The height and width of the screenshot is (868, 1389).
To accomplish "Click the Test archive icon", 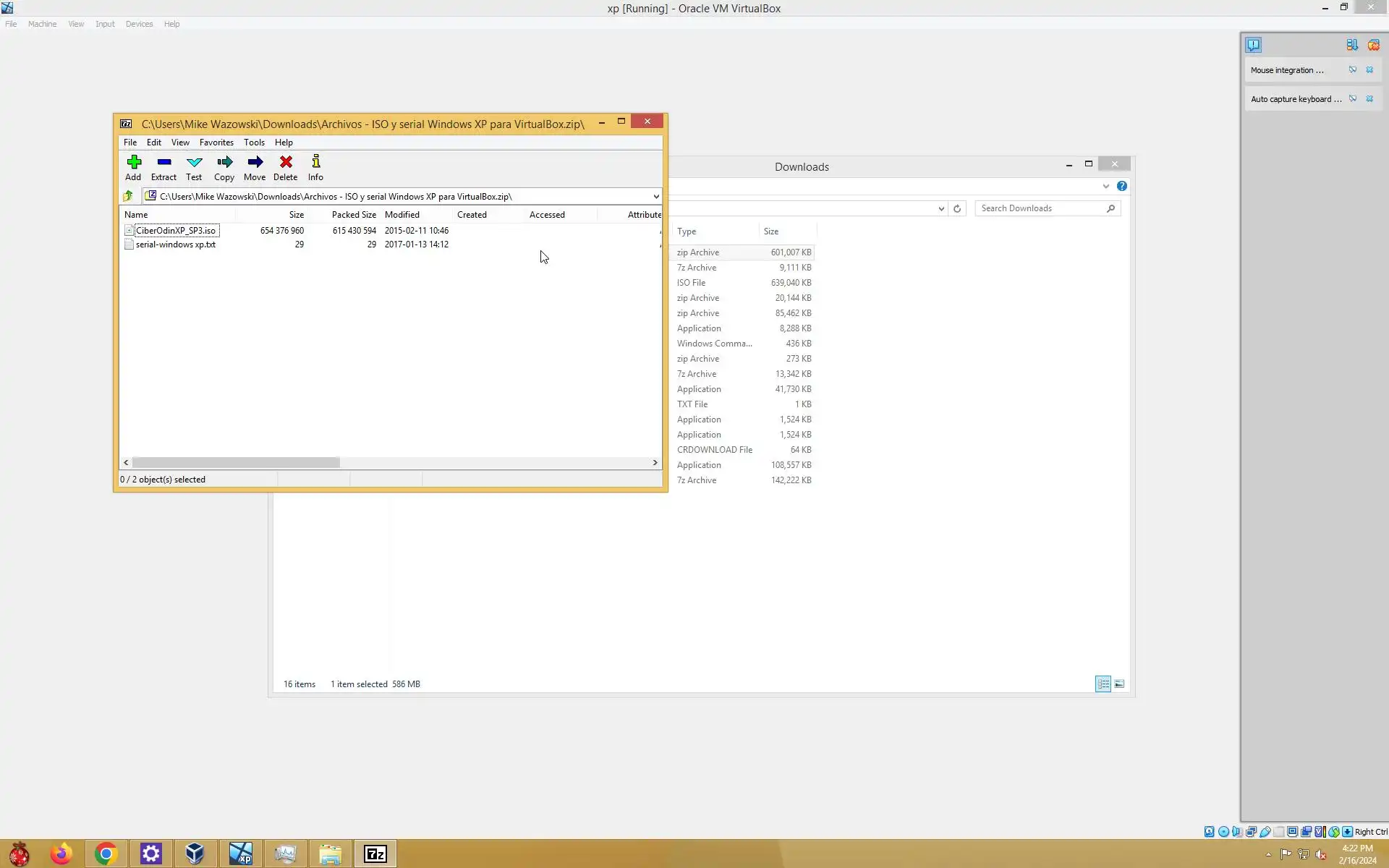I will pyautogui.click(x=194, y=162).
